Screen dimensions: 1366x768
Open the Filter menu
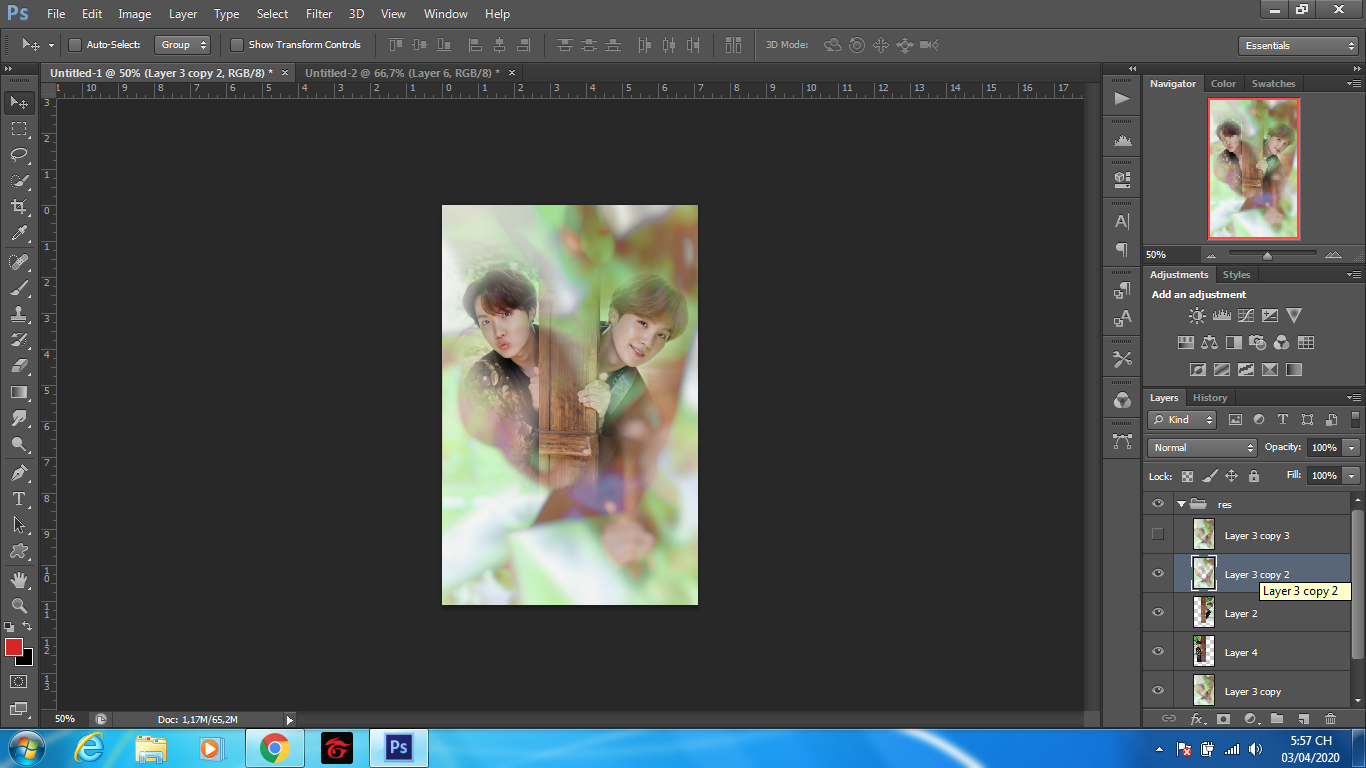319,14
